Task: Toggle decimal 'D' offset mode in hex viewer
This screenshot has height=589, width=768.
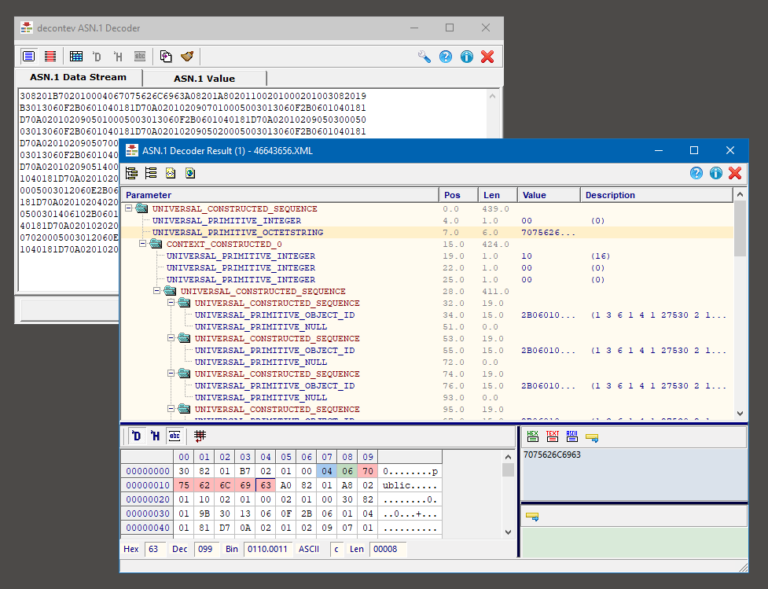Action: click(x=137, y=436)
